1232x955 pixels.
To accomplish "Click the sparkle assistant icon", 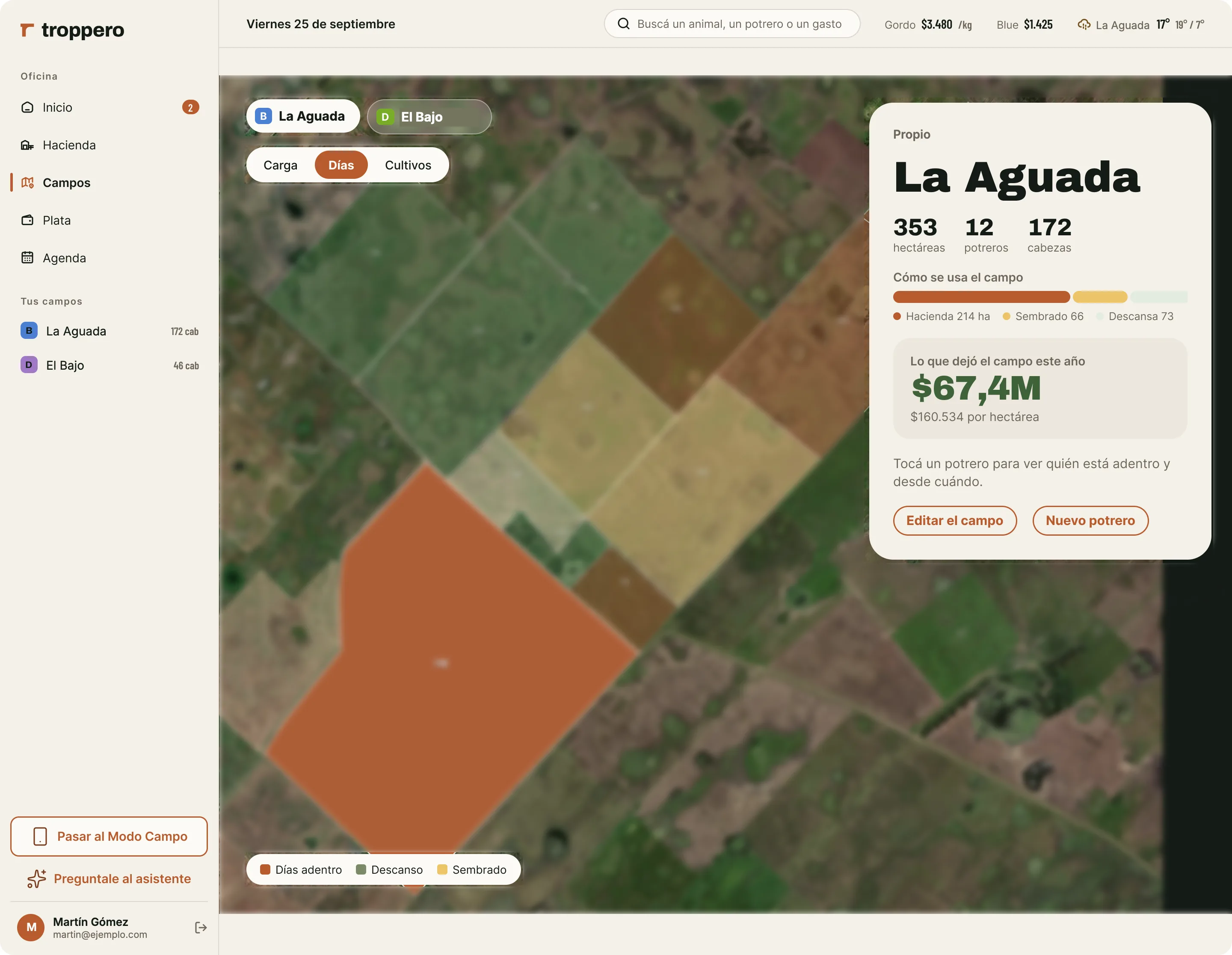I will pyautogui.click(x=37, y=878).
